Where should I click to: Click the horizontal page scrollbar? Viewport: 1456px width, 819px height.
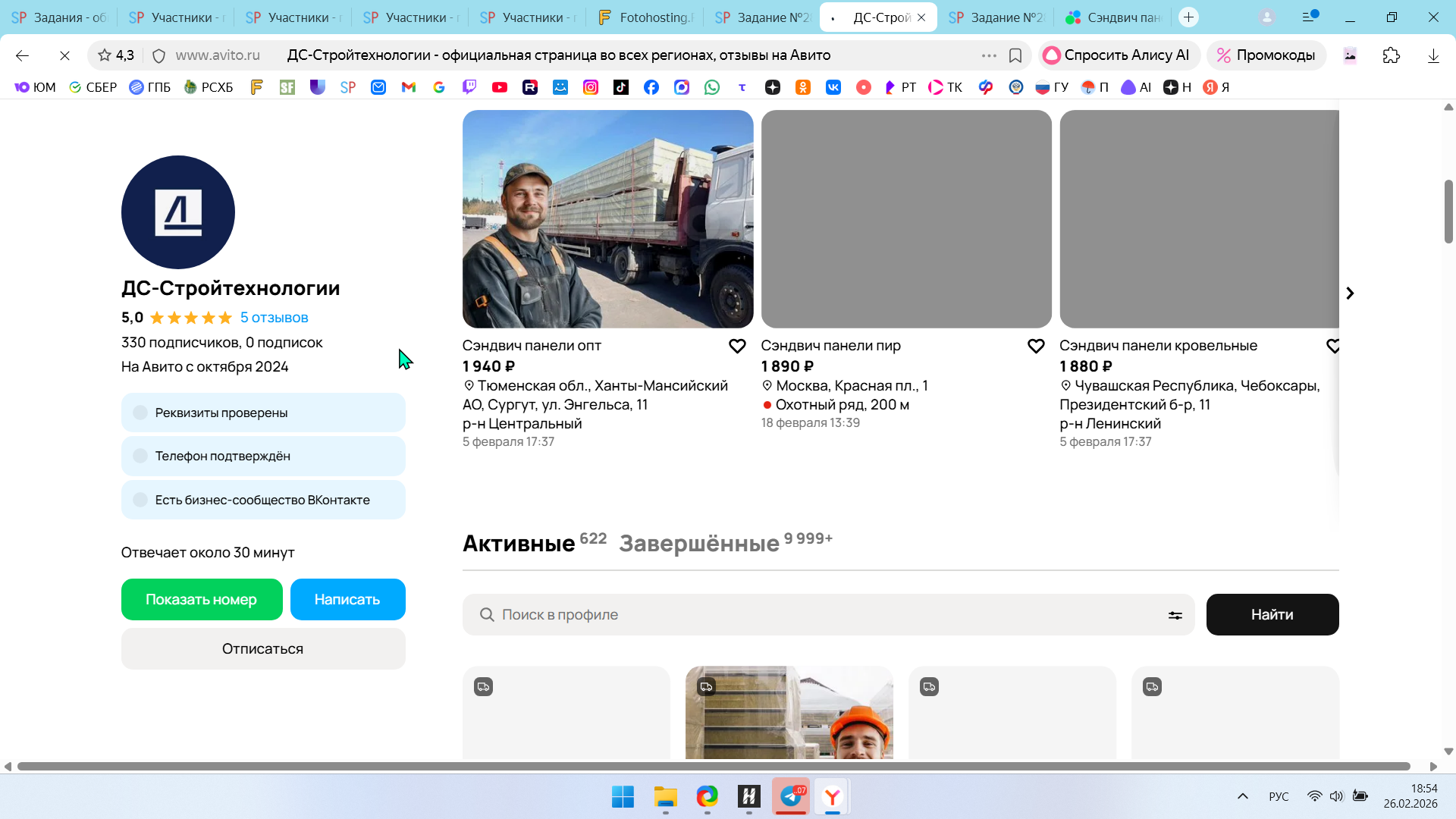pos(713,766)
